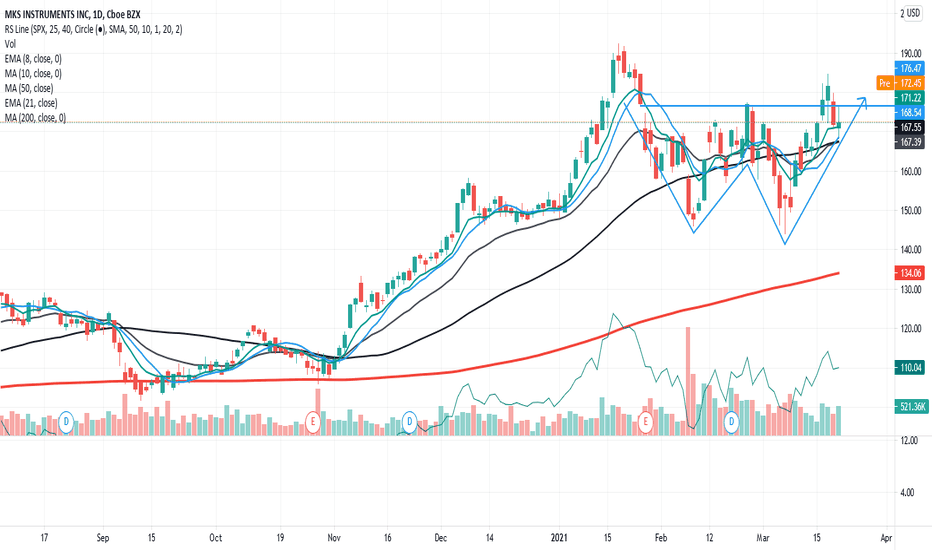Click the blue arrow at the breakout line end

point(862,102)
